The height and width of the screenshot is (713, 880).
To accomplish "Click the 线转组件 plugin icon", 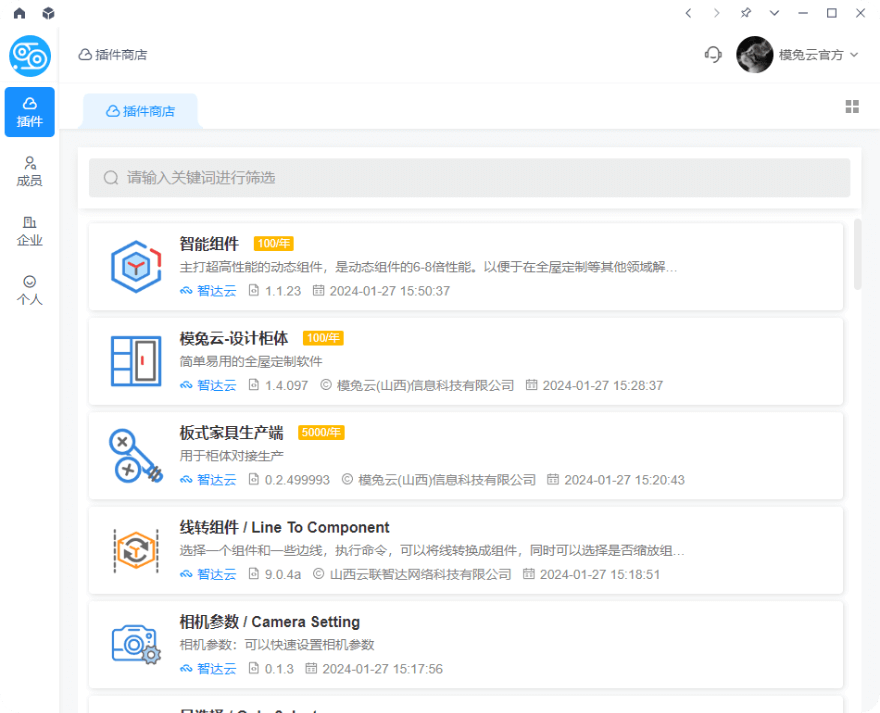I will 135,550.
